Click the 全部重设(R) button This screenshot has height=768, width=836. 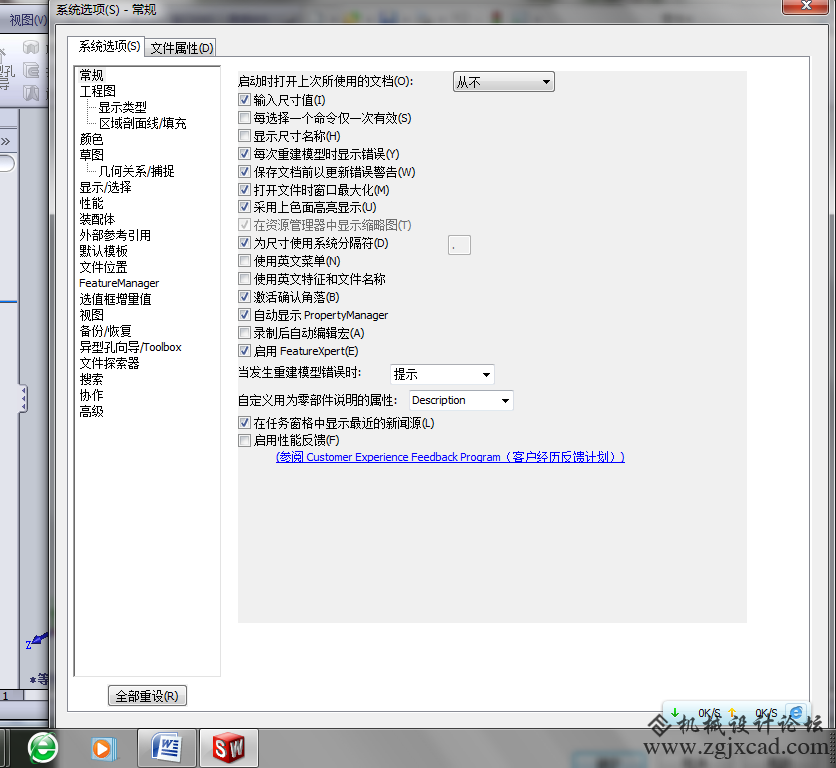point(147,696)
